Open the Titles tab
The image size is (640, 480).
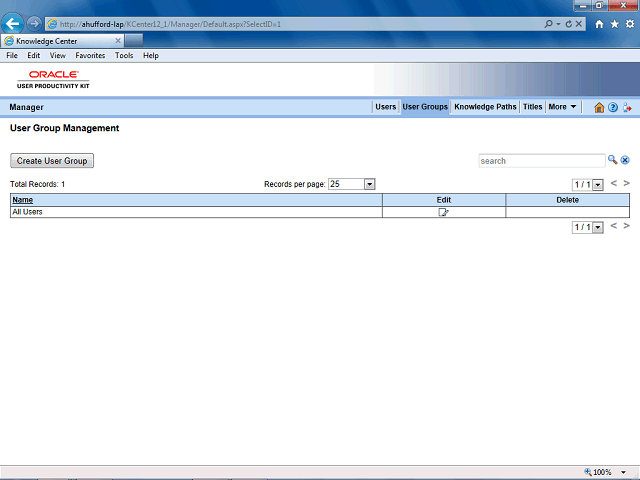pyautogui.click(x=532, y=107)
